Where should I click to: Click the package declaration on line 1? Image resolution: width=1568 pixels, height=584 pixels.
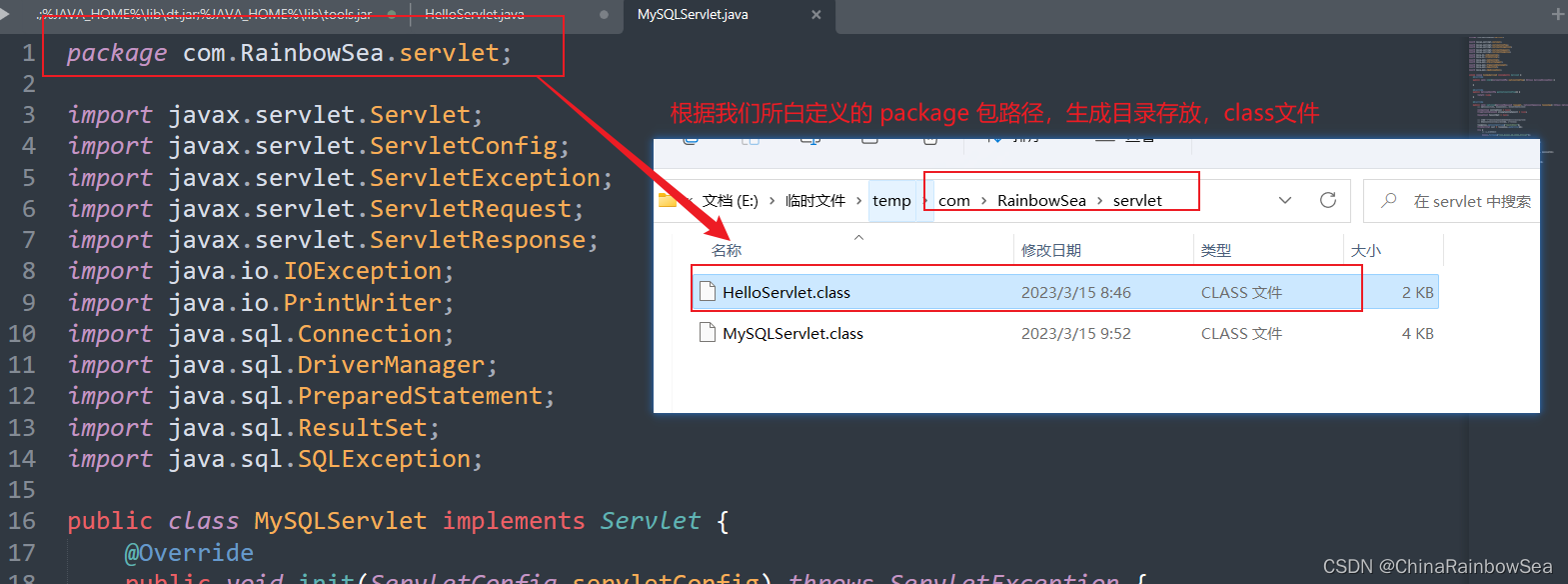[x=290, y=53]
